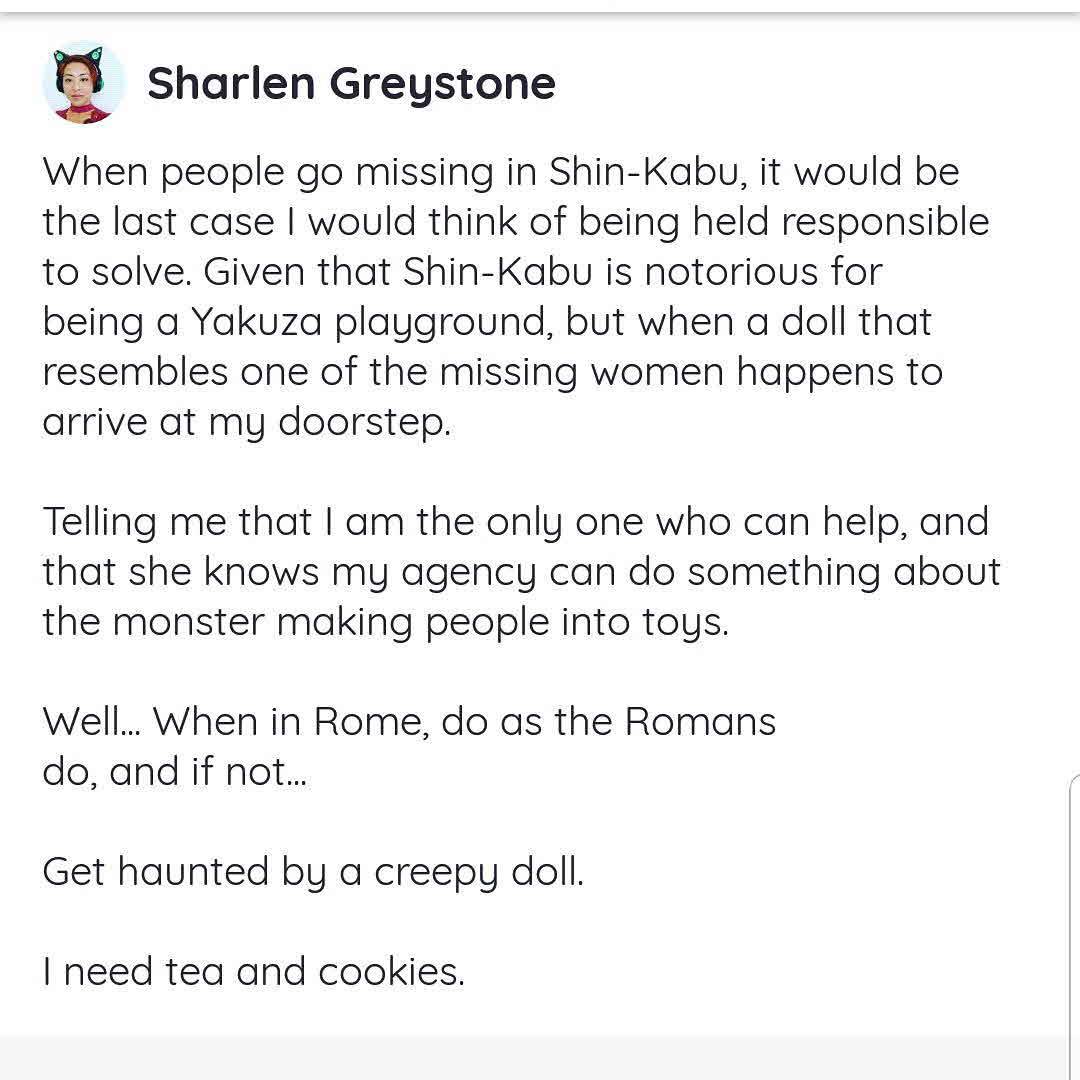Image resolution: width=1080 pixels, height=1080 pixels.
Task: Open Sharlen Greystone's profile picture
Action: point(84,84)
